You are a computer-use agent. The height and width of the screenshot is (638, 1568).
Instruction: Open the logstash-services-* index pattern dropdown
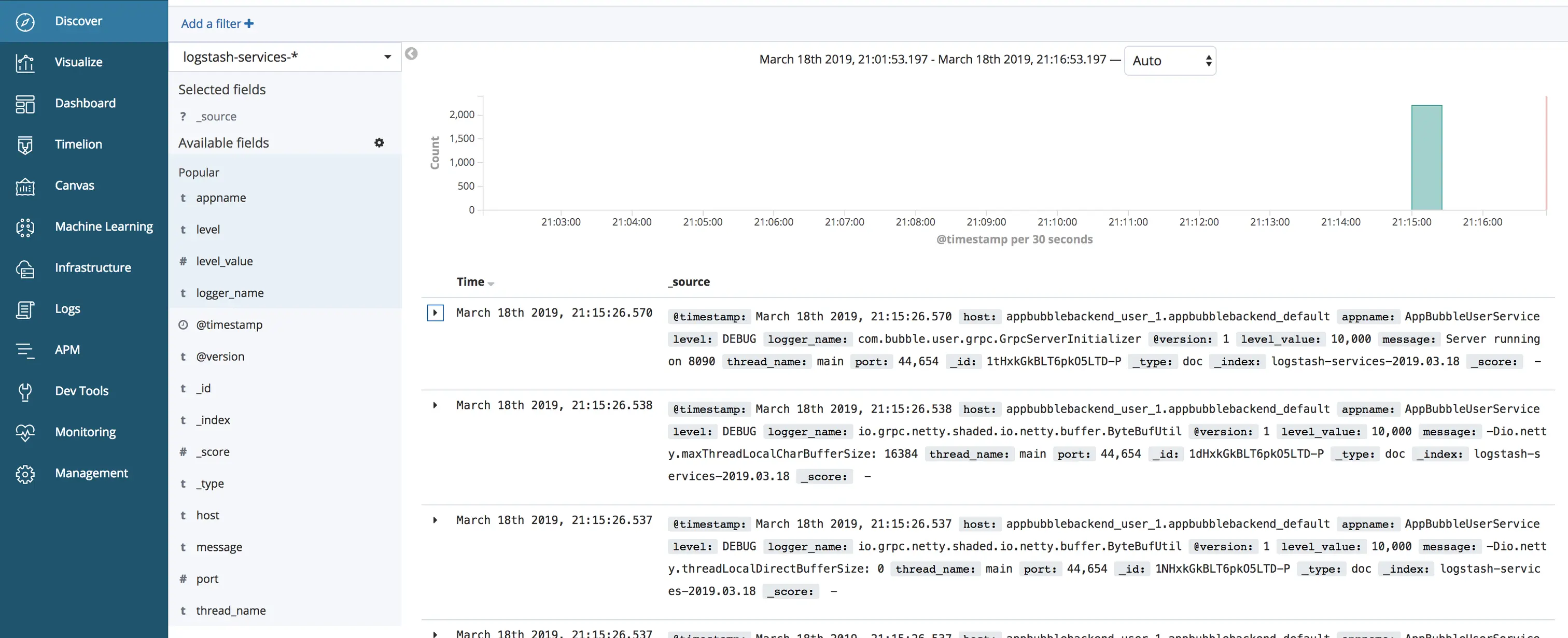(284, 57)
